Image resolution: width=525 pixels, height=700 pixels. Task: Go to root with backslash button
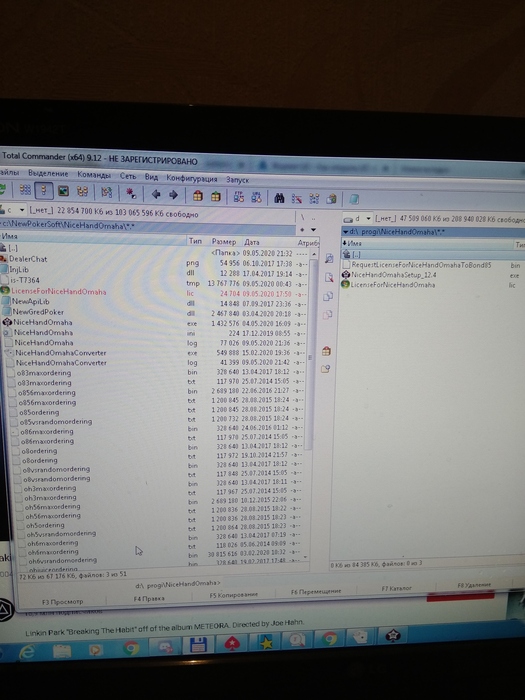pyautogui.click(x=302, y=217)
